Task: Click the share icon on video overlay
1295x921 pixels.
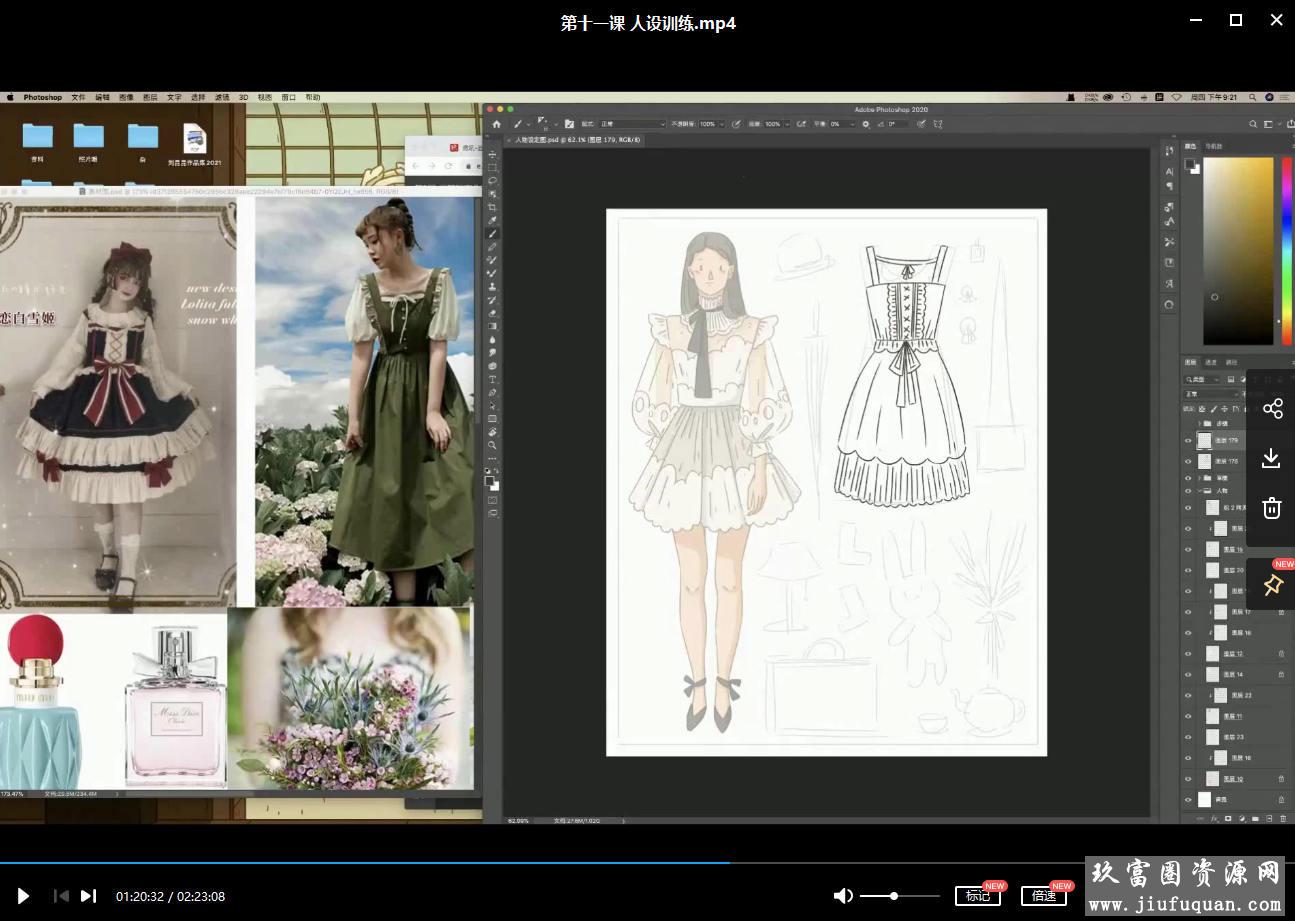Action: tap(1272, 408)
